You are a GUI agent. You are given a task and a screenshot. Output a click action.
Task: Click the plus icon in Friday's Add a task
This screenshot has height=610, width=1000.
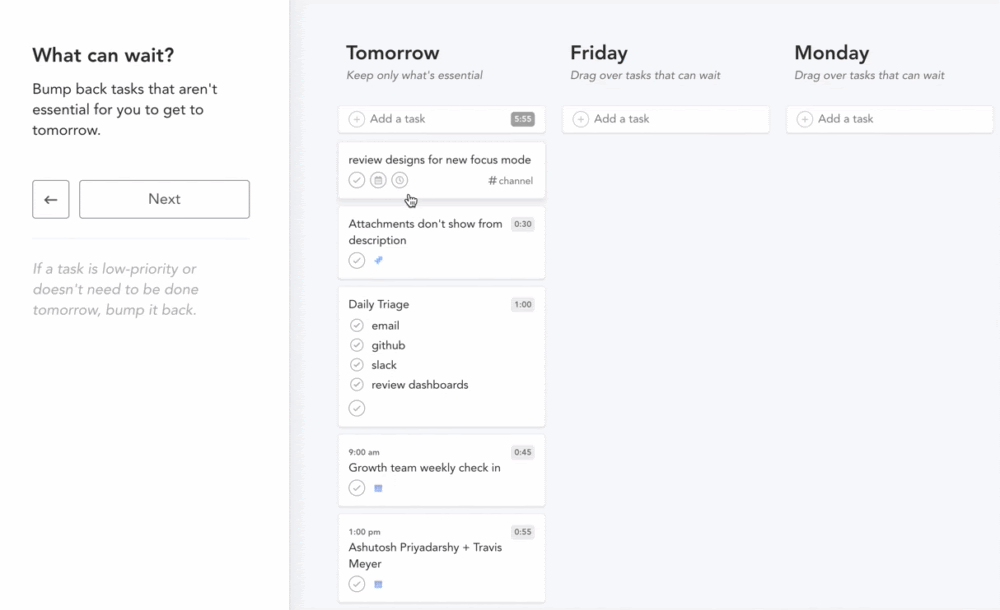tap(581, 119)
